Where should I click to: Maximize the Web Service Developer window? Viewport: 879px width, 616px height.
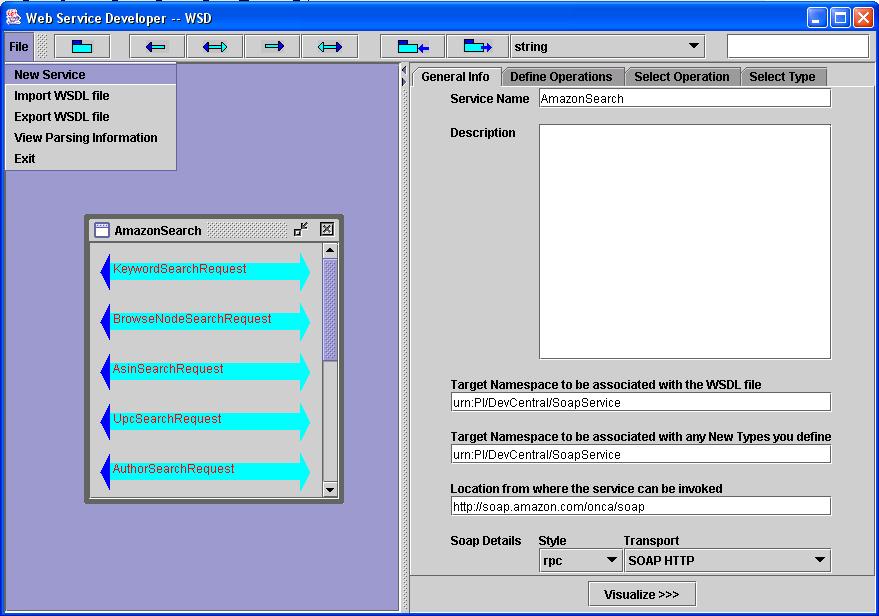[x=840, y=18]
